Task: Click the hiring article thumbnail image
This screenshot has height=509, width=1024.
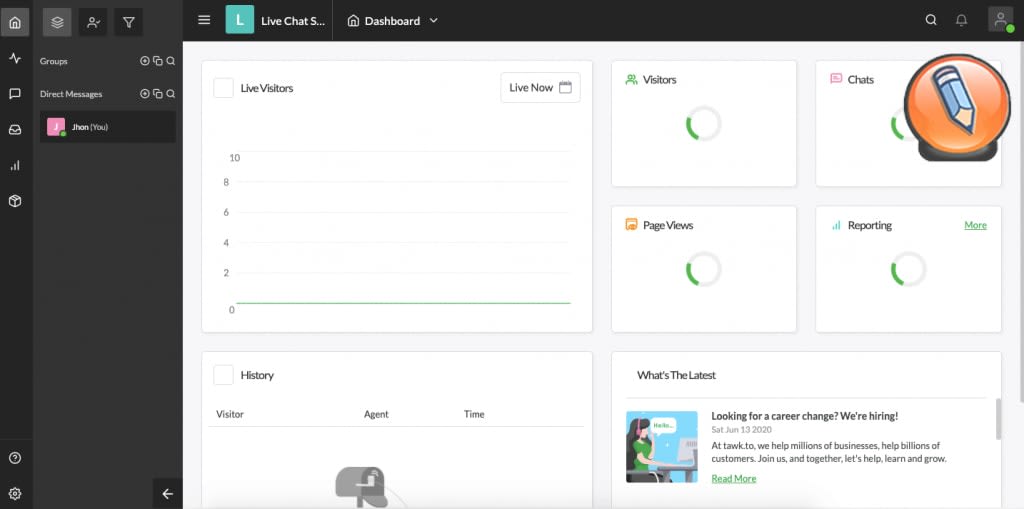Action: tap(662, 447)
